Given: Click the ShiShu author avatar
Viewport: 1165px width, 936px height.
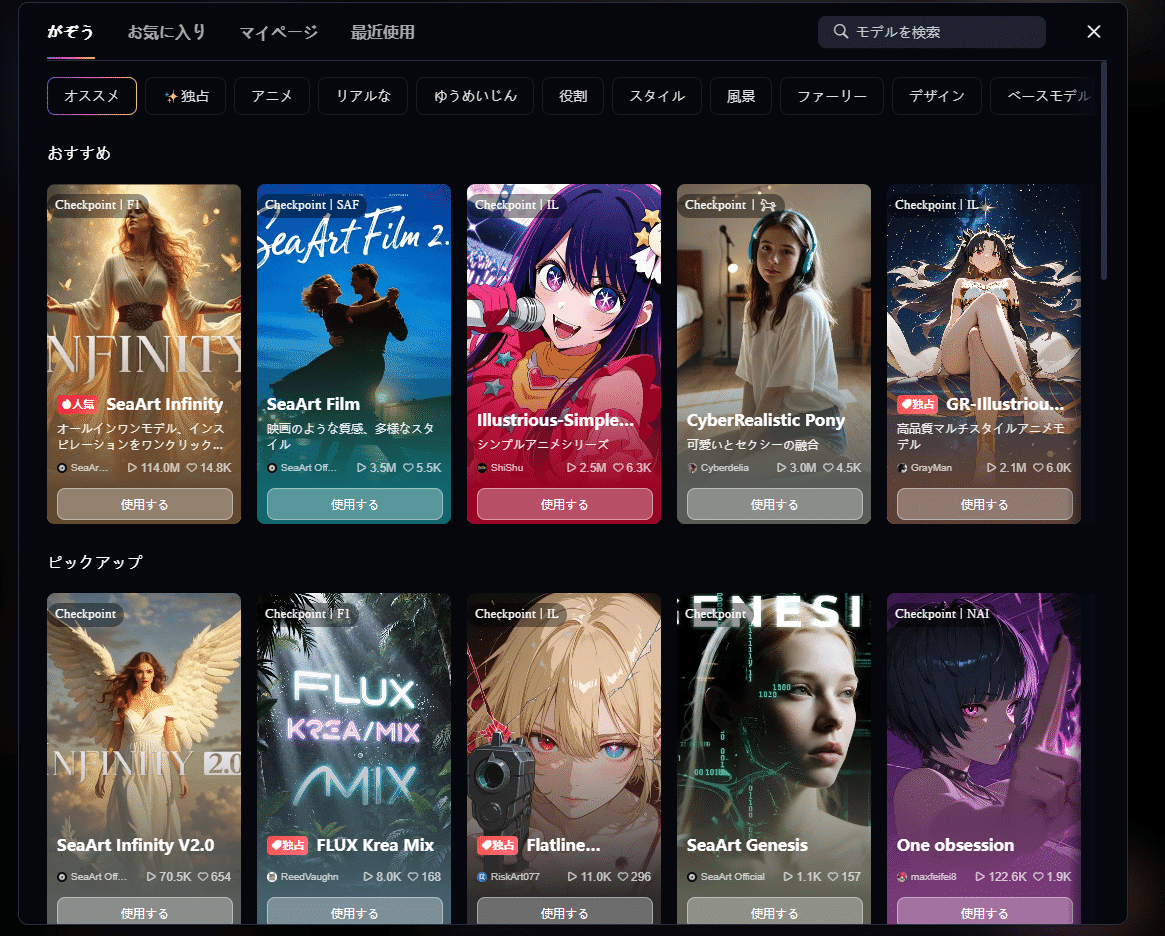Looking at the screenshot, I should (x=482, y=468).
